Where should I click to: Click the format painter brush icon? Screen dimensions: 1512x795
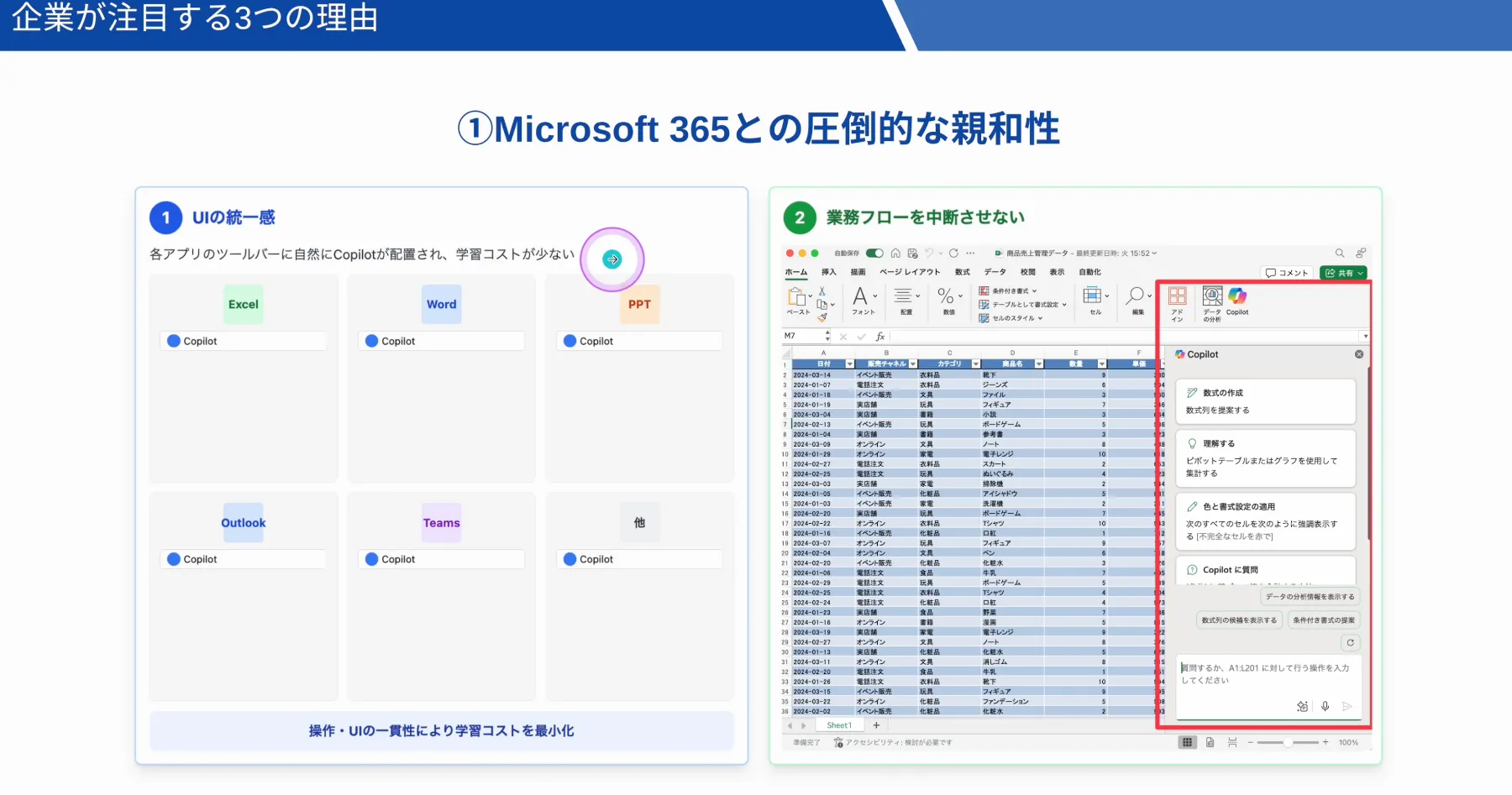pos(822,317)
